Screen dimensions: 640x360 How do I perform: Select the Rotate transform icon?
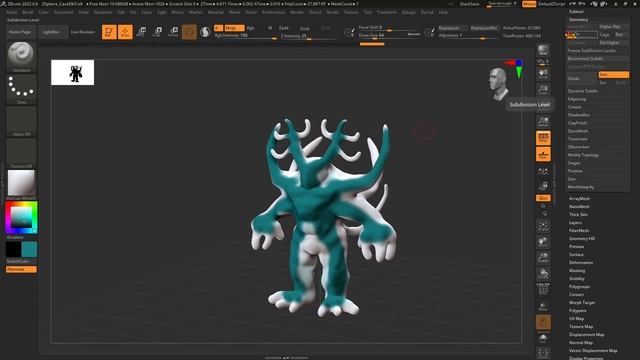[173, 32]
